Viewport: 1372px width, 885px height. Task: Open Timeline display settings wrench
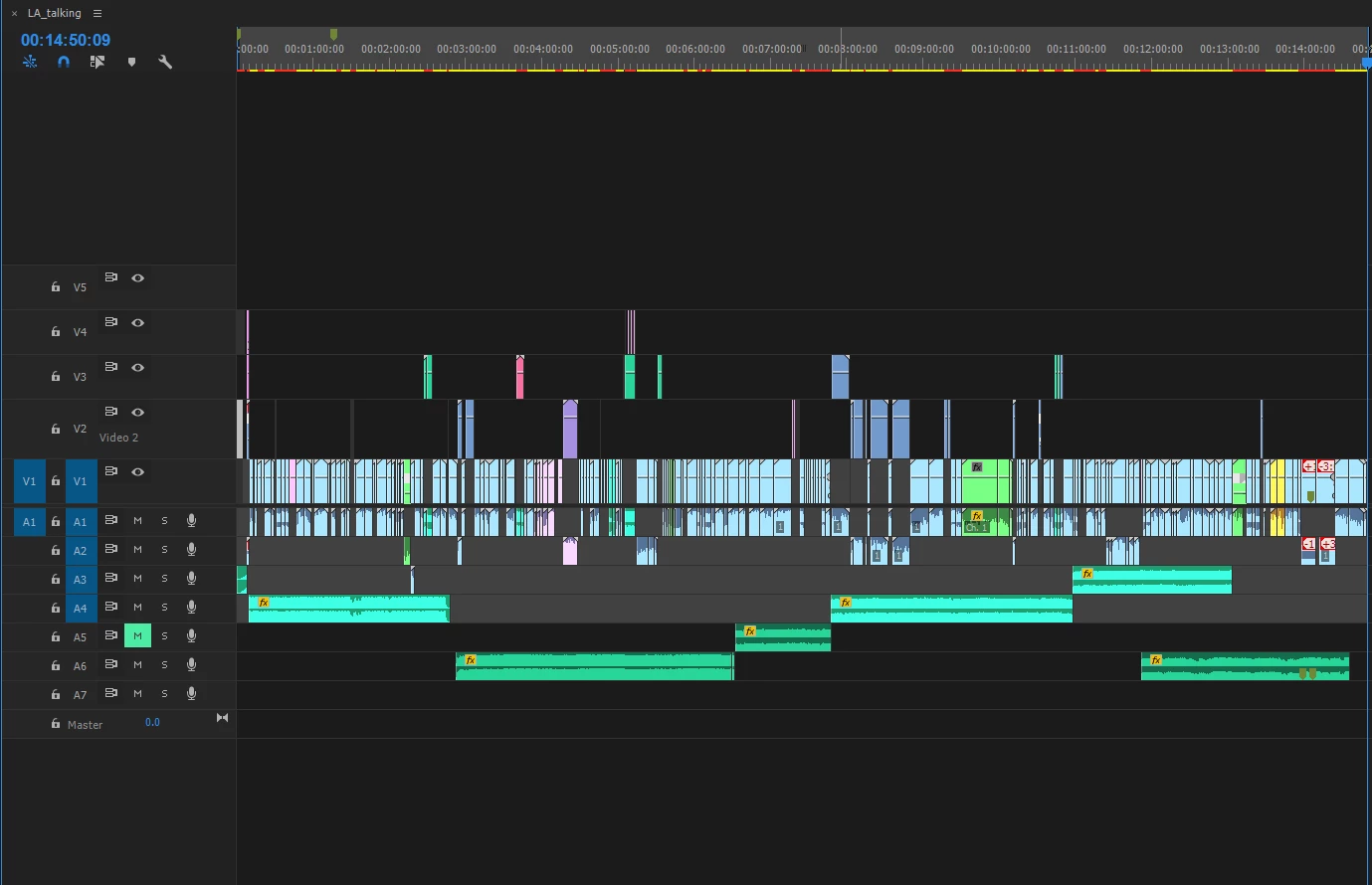[165, 62]
